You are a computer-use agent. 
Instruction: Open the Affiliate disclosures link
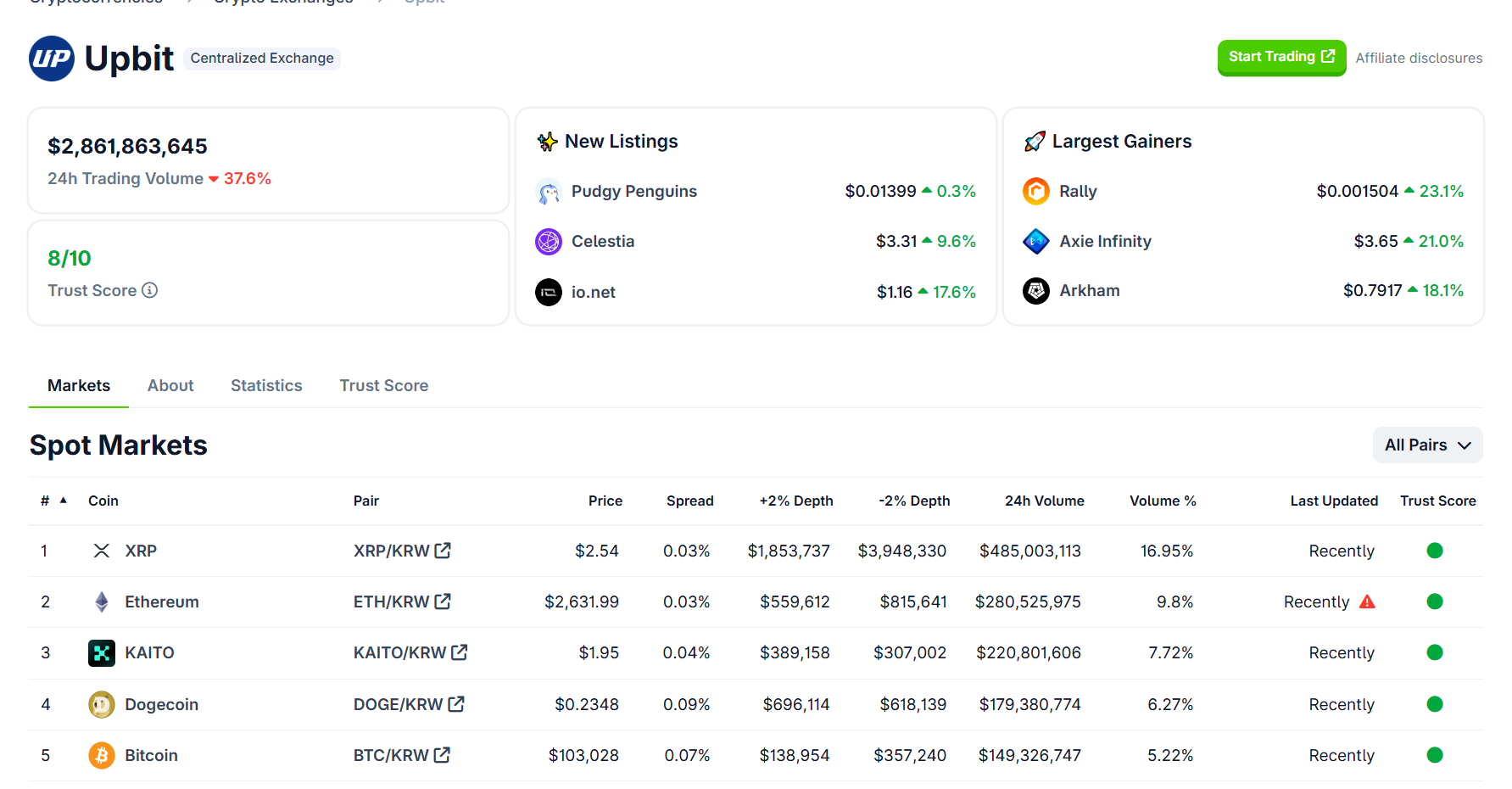click(1419, 59)
